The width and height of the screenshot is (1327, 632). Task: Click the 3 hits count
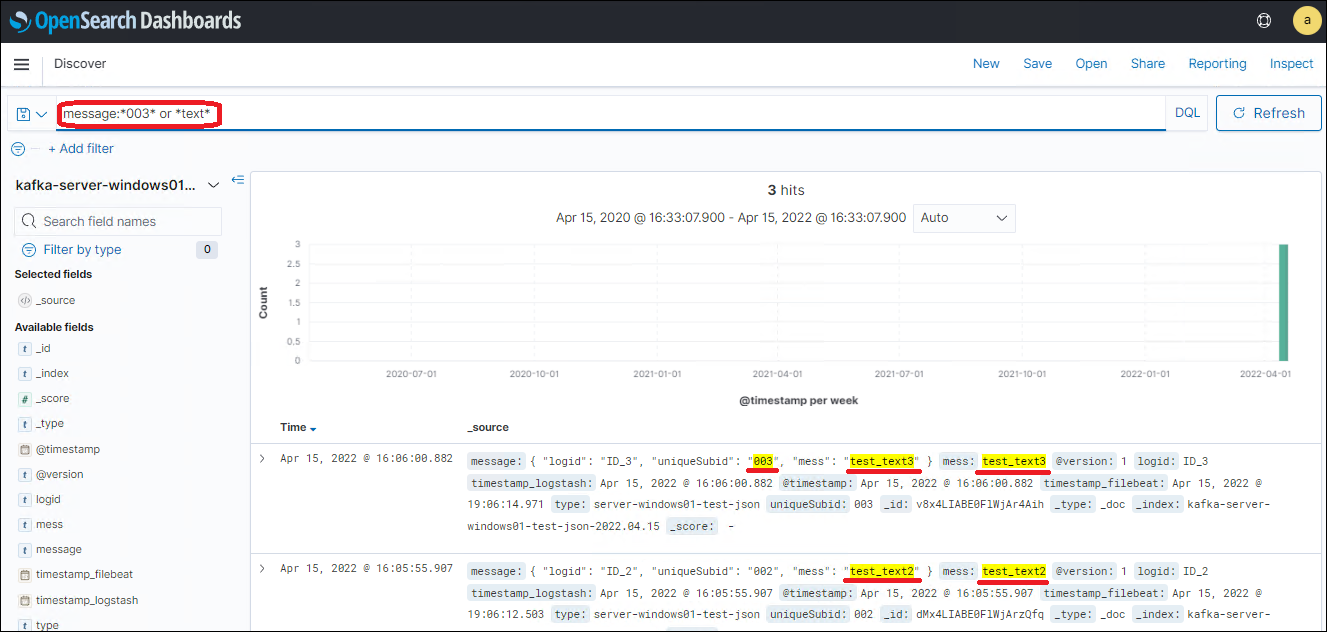click(x=786, y=190)
